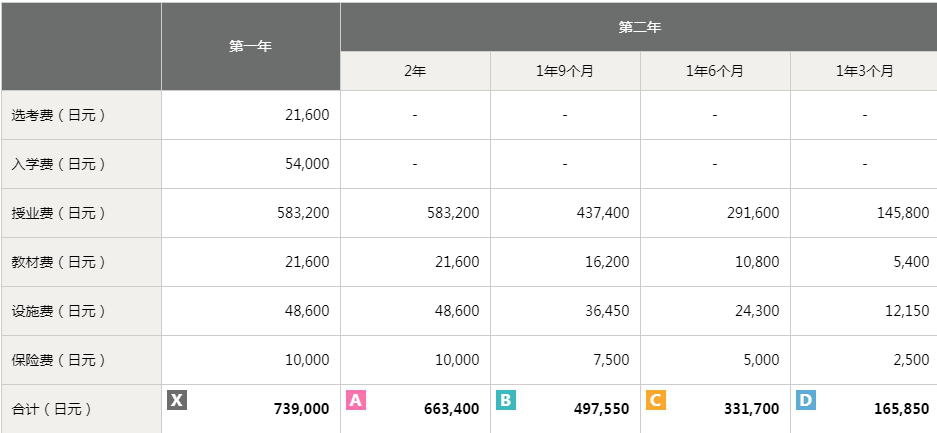The height and width of the screenshot is (433, 937).
Task: Click the blue D badge icon
Action: (x=806, y=400)
